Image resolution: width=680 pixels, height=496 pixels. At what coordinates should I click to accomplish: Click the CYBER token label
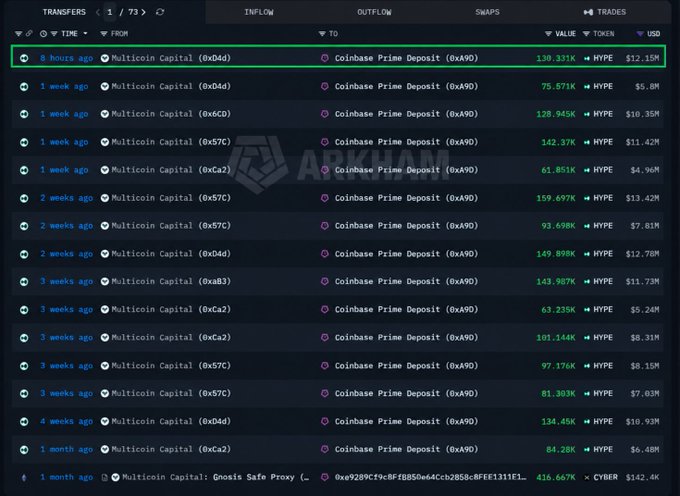coord(605,477)
